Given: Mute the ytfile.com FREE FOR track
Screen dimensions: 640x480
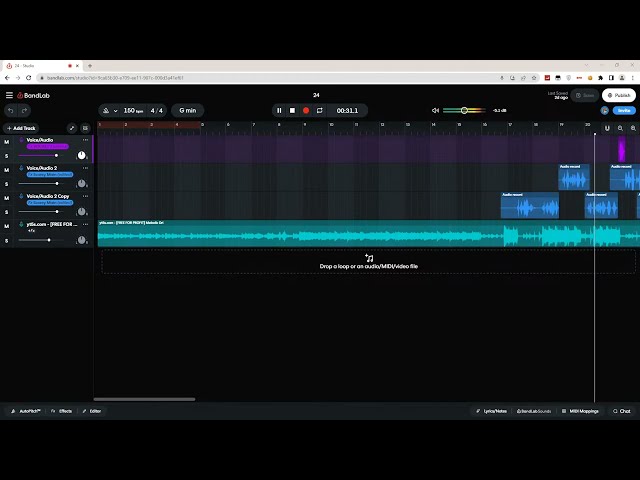Looking at the screenshot, I should pyautogui.click(x=7, y=226).
